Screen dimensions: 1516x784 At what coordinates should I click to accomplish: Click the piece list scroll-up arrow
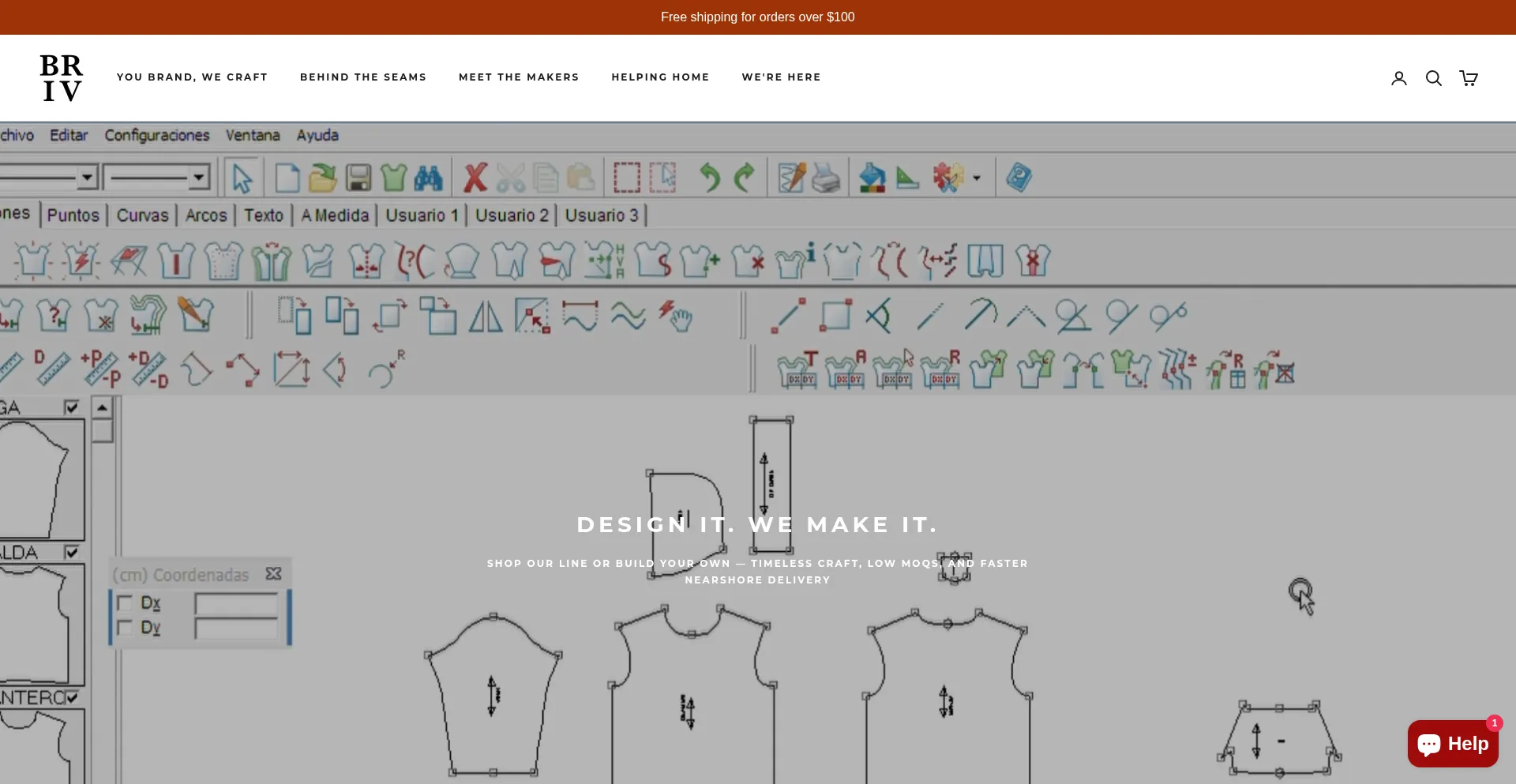[x=102, y=408]
